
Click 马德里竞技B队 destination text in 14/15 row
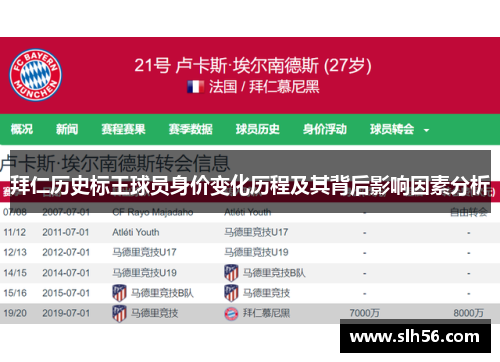pyautogui.click(x=274, y=273)
